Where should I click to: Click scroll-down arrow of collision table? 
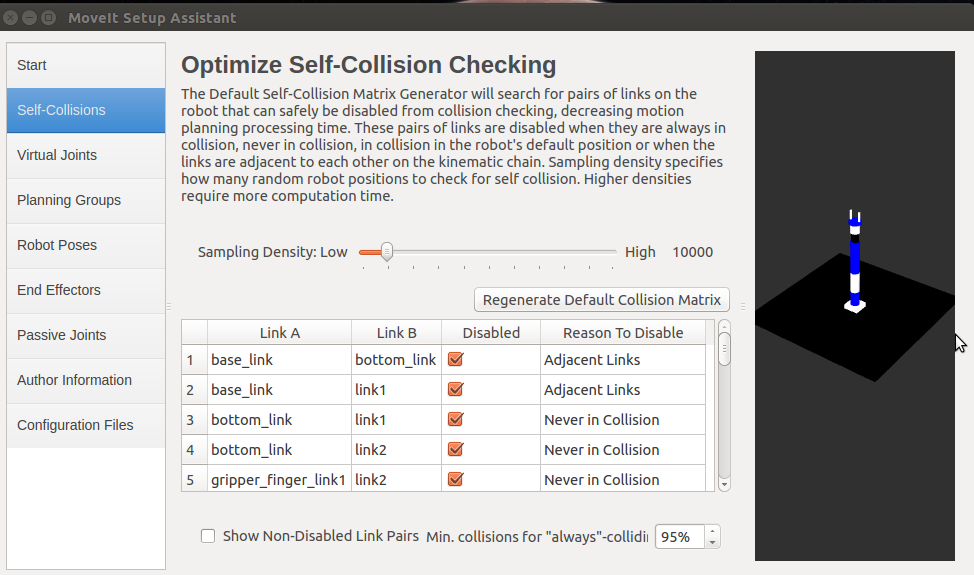[724, 484]
